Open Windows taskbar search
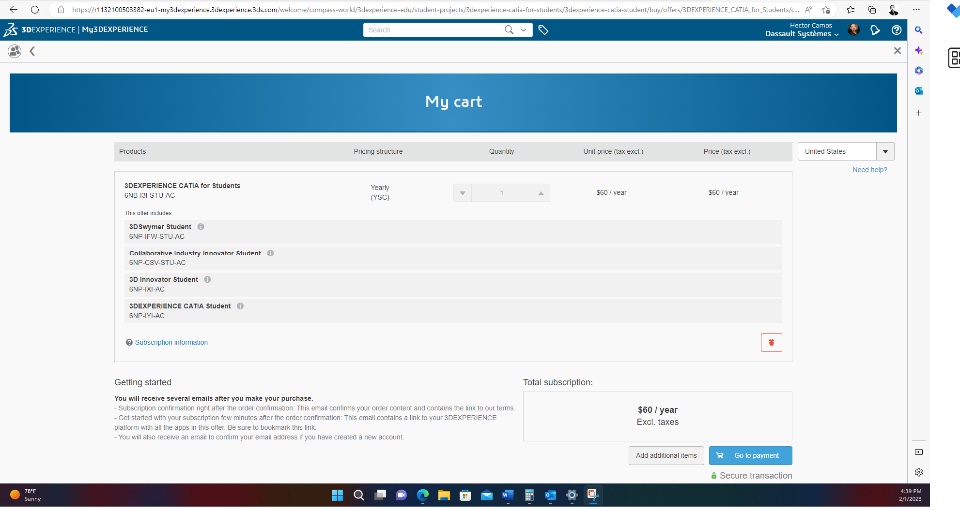 click(359, 495)
